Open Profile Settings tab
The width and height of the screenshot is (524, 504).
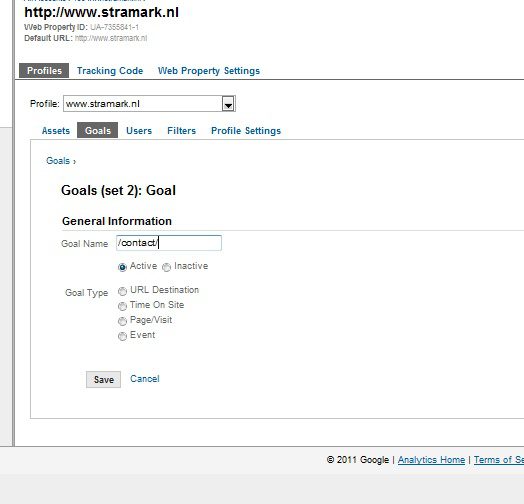coord(246,131)
